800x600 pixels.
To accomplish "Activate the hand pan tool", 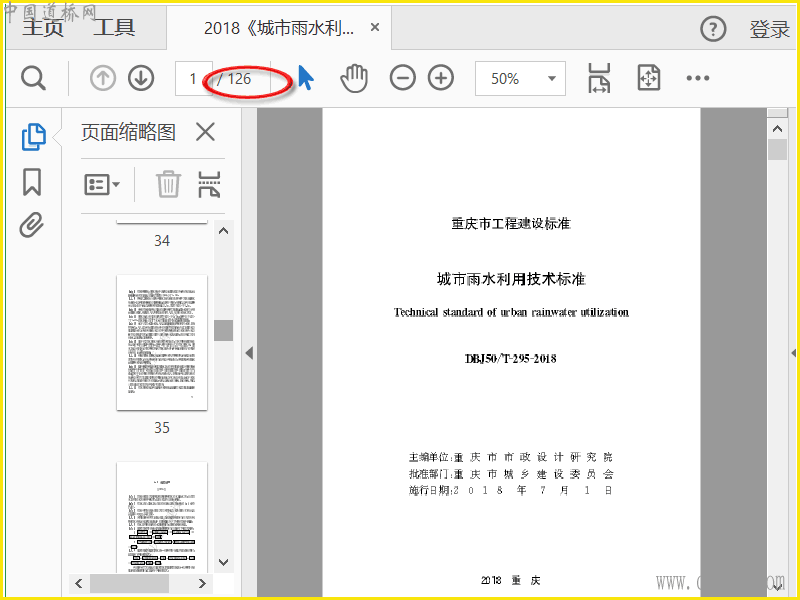I will (354, 79).
